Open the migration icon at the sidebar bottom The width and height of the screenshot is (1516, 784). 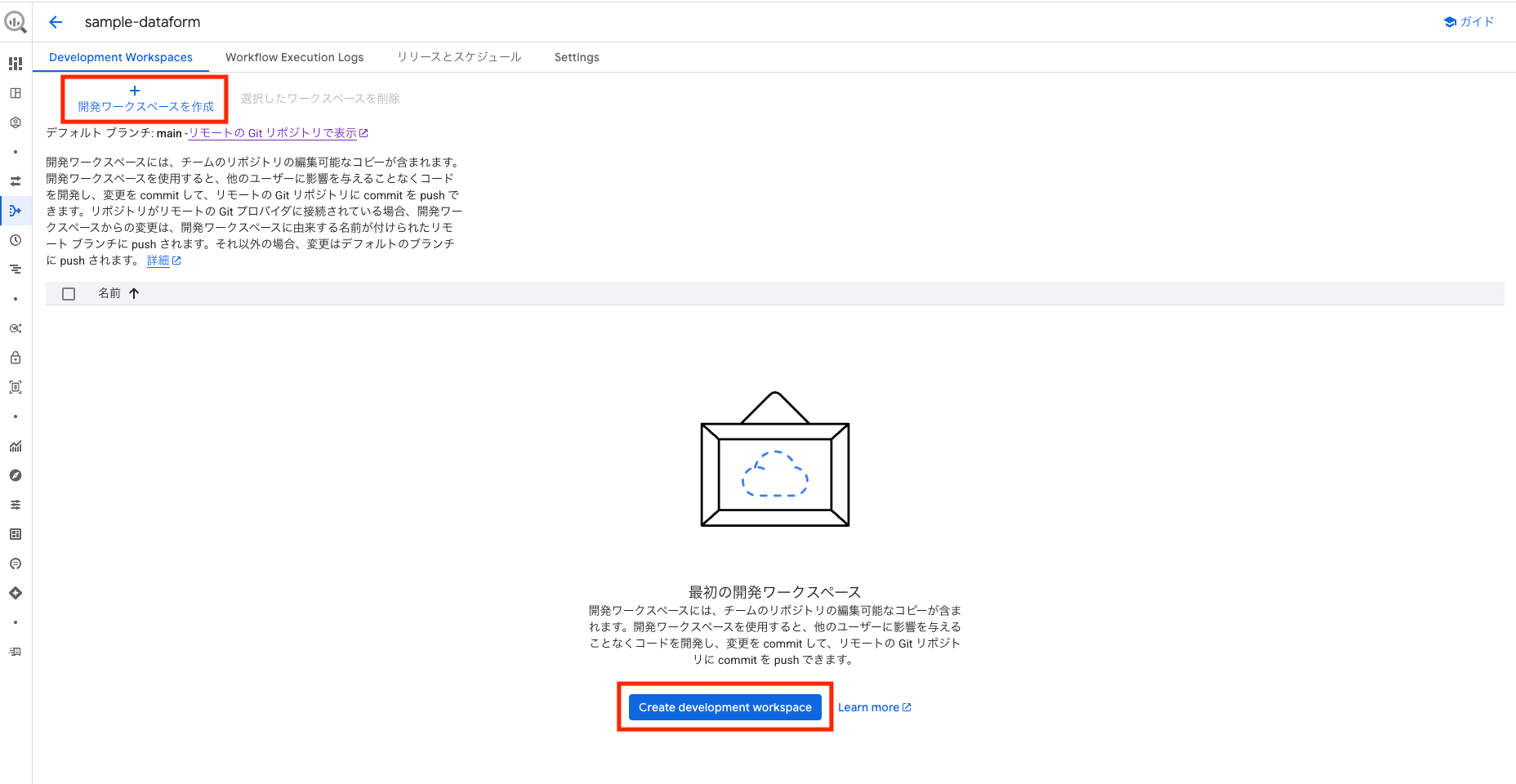click(16, 652)
